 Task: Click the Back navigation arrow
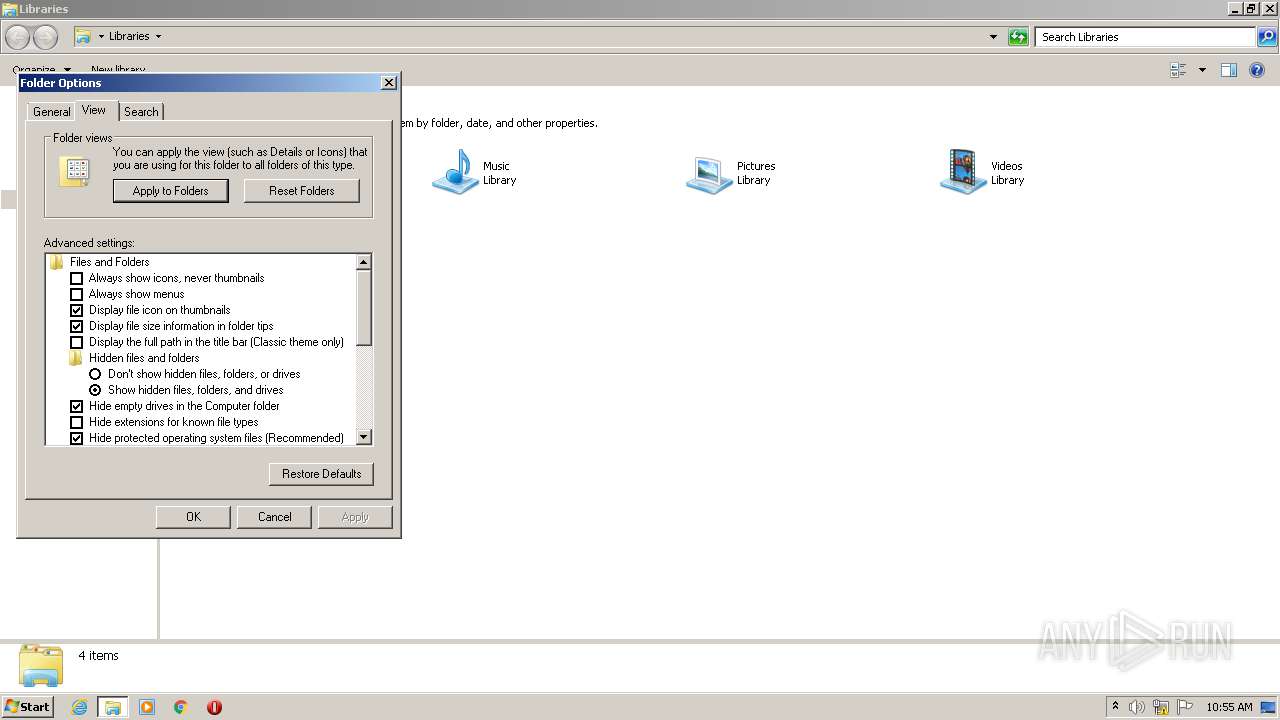pyautogui.click(x=17, y=37)
